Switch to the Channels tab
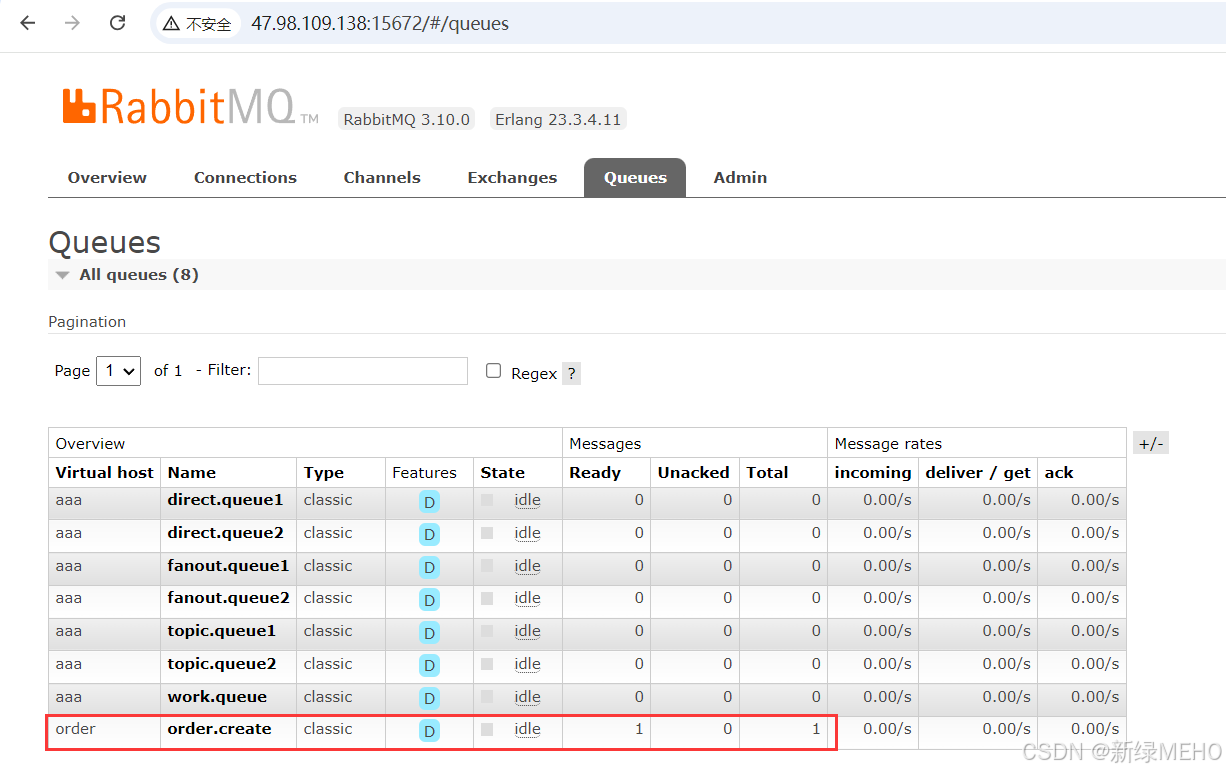 (x=382, y=177)
